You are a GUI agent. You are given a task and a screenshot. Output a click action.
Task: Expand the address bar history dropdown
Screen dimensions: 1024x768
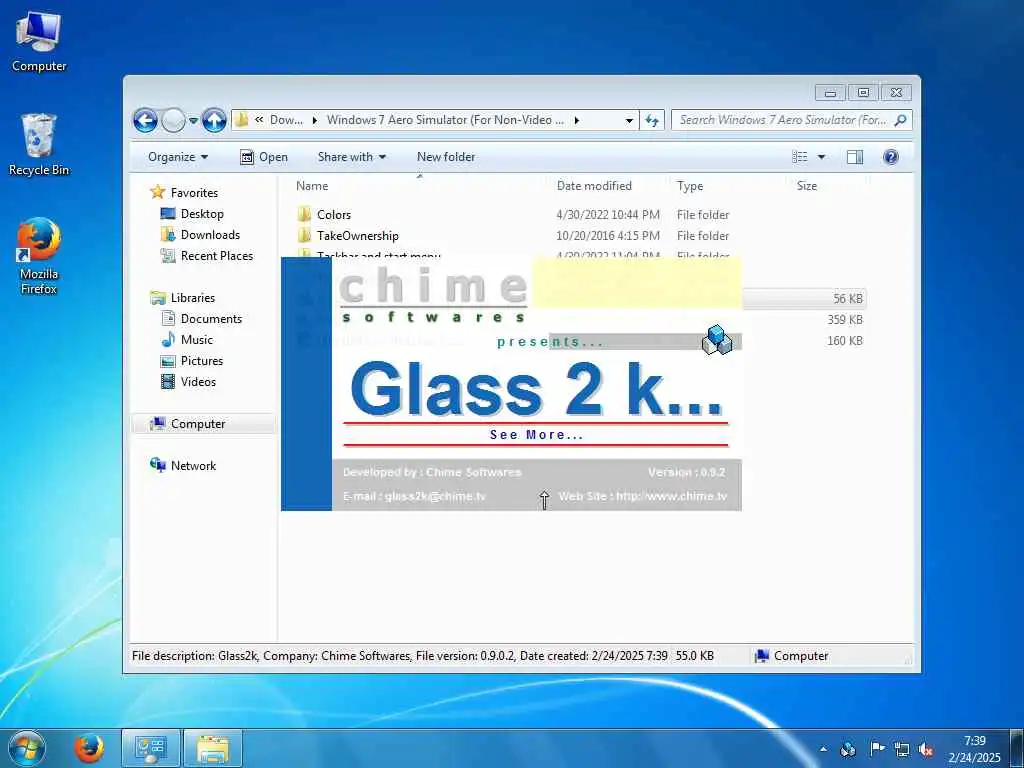pyautogui.click(x=629, y=120)
